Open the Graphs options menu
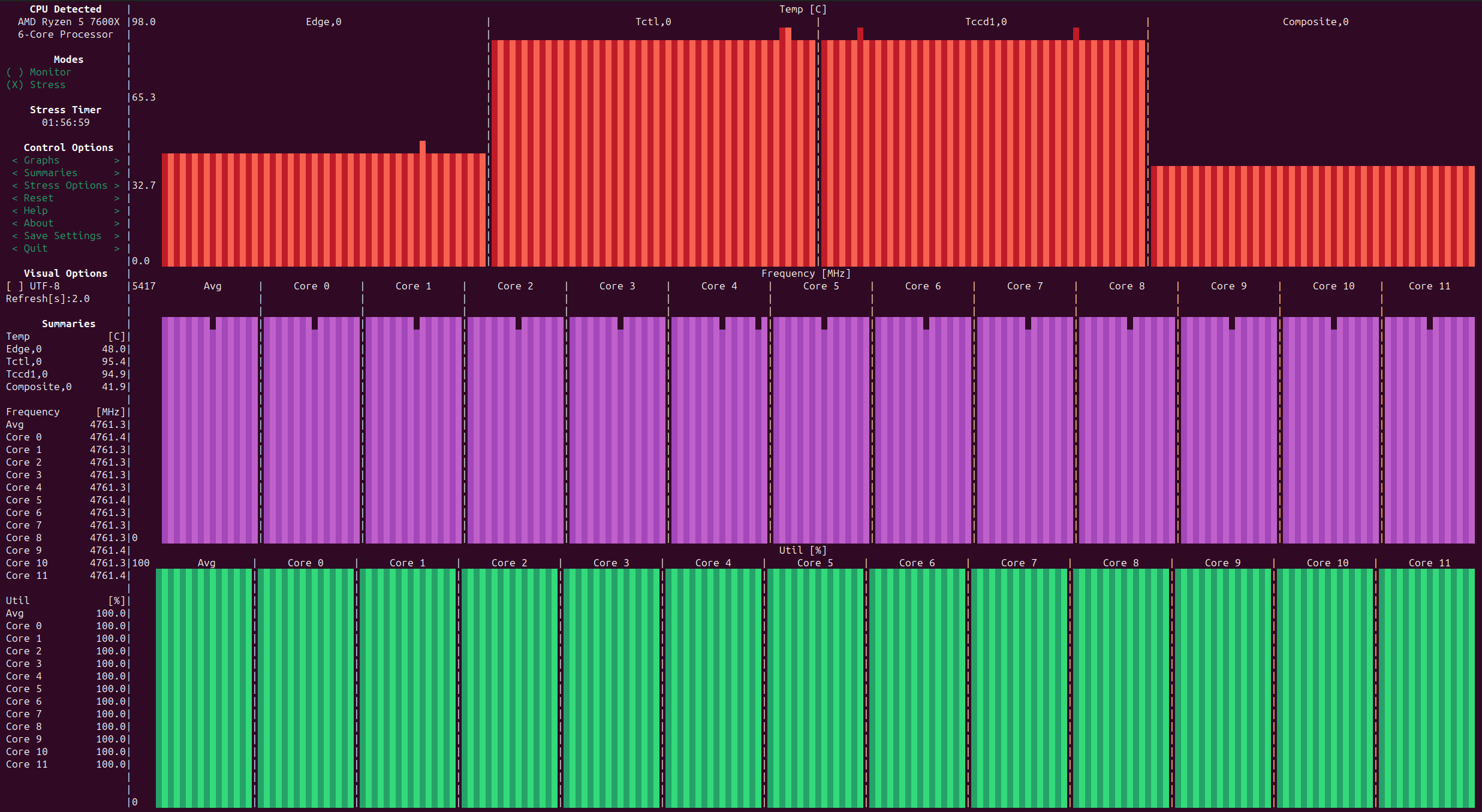Viewport: 1482px width, 812px height. coord(41,160)
